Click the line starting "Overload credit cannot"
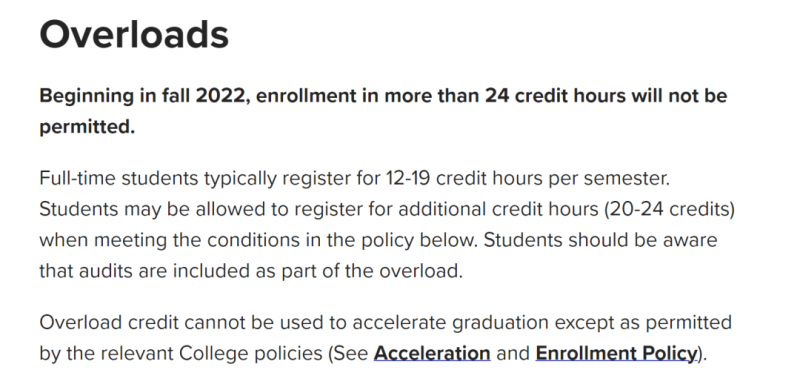 point(386,323)
